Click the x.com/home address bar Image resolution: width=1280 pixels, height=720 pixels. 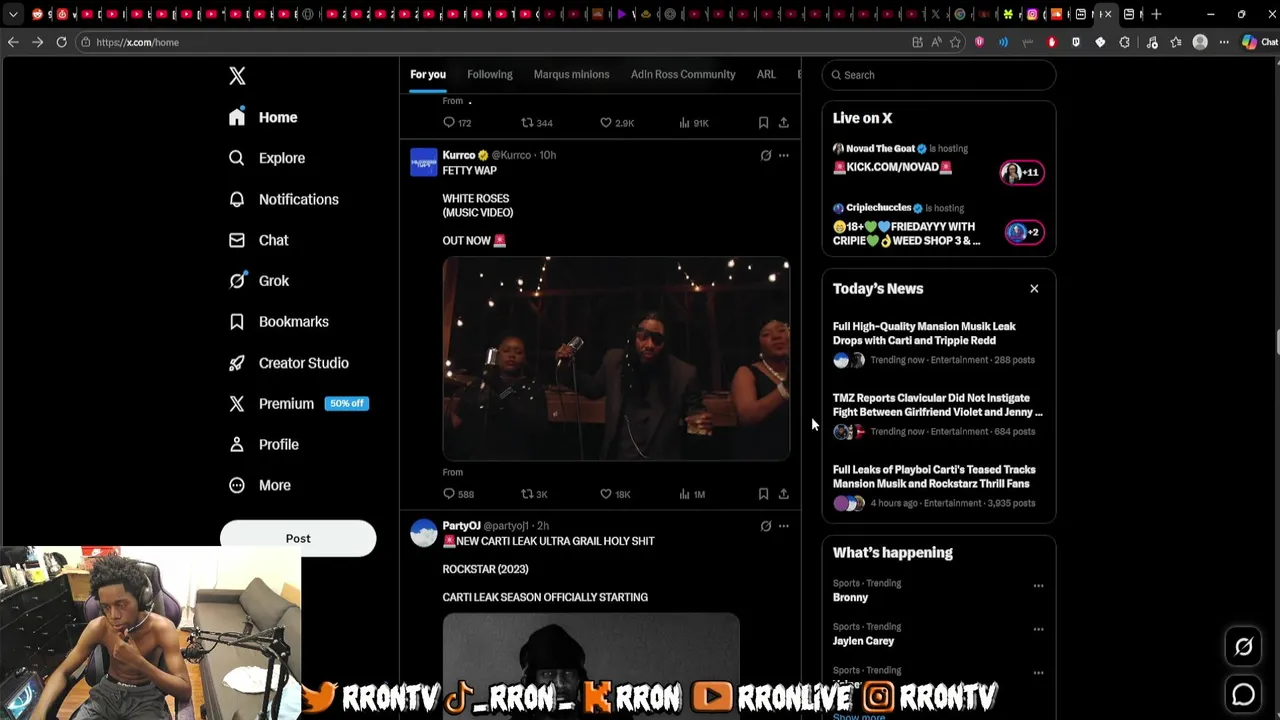[x=490, y=42]
